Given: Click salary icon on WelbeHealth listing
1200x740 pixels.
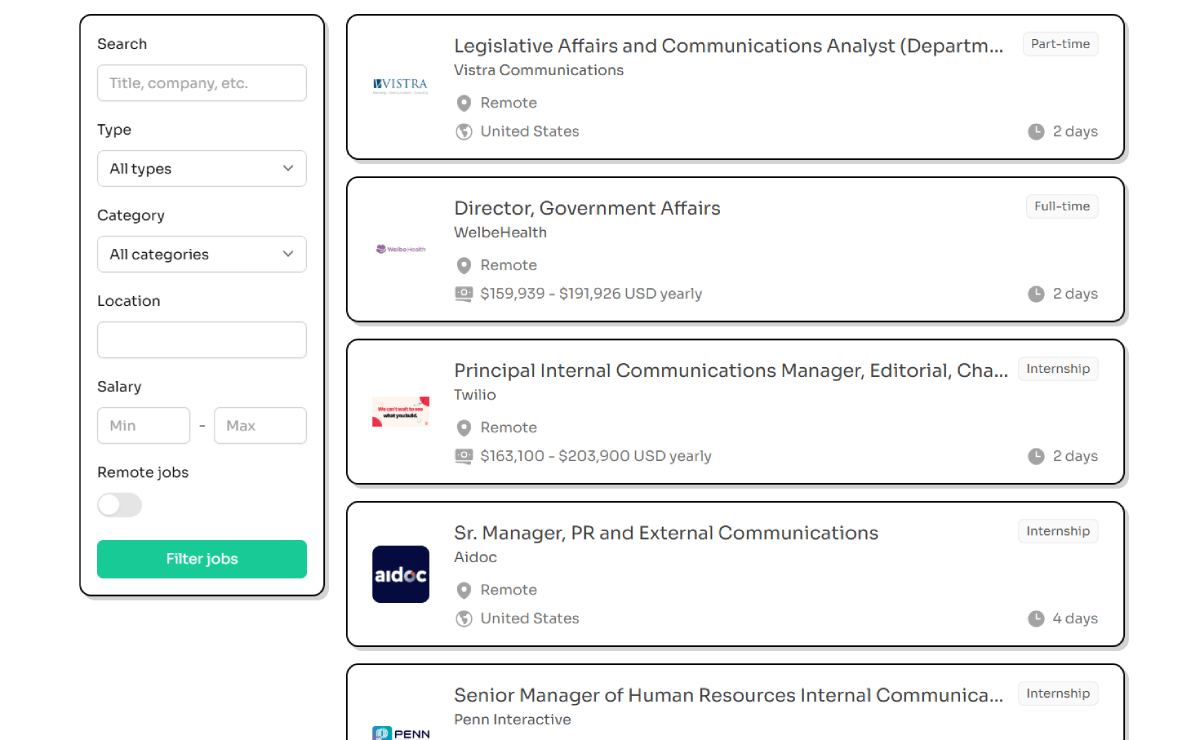Looking at the screenshot, I should [464, 294].
